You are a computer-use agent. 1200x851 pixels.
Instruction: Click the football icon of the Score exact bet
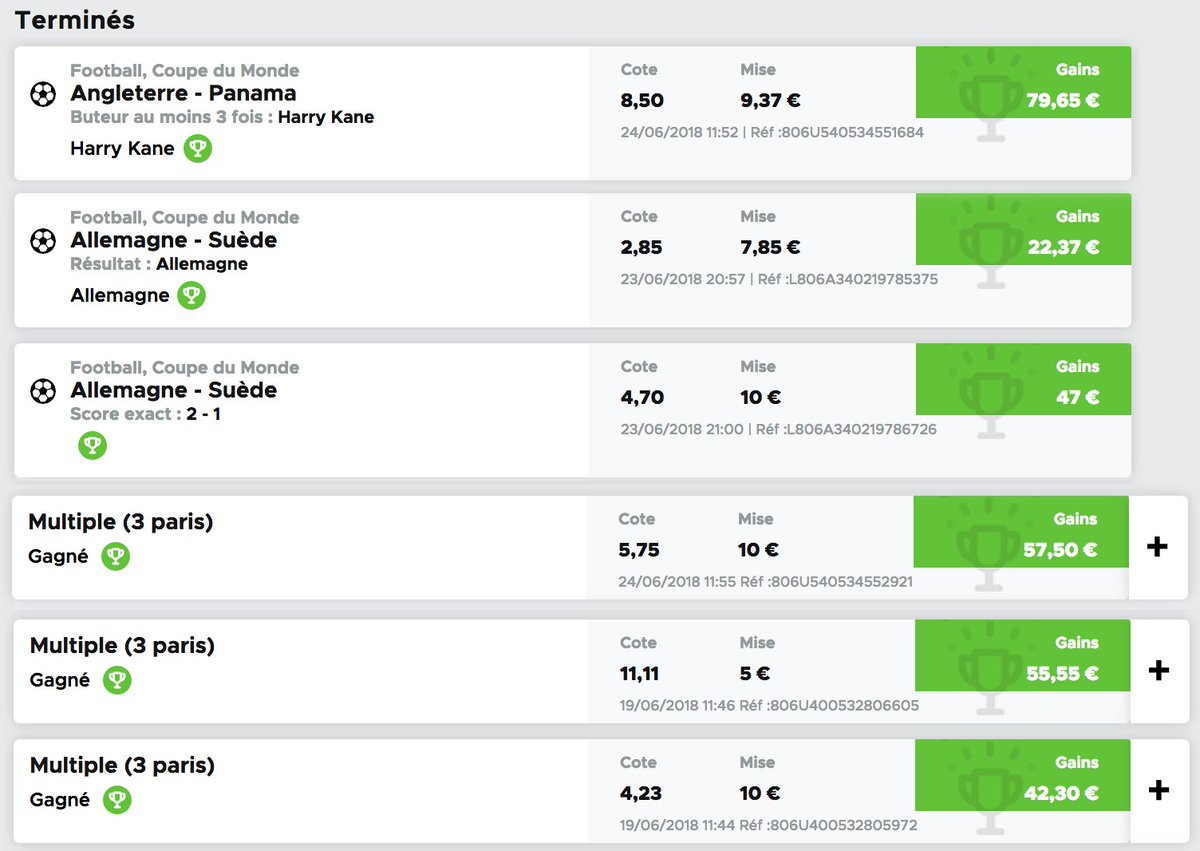(43, 391)
